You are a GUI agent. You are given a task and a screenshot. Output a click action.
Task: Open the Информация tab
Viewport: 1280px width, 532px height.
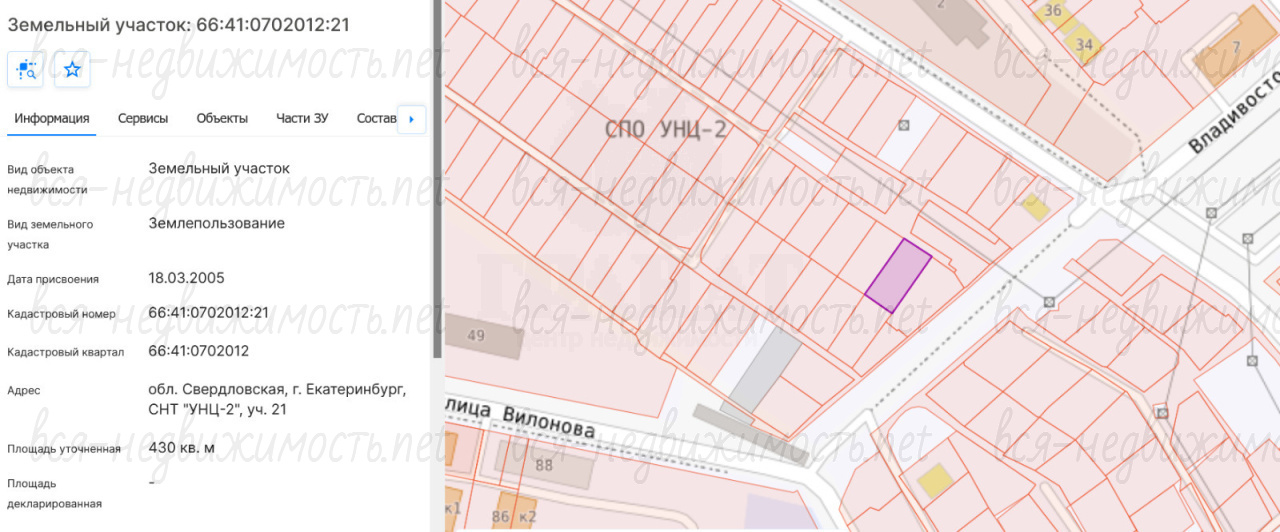coord(52,118)
